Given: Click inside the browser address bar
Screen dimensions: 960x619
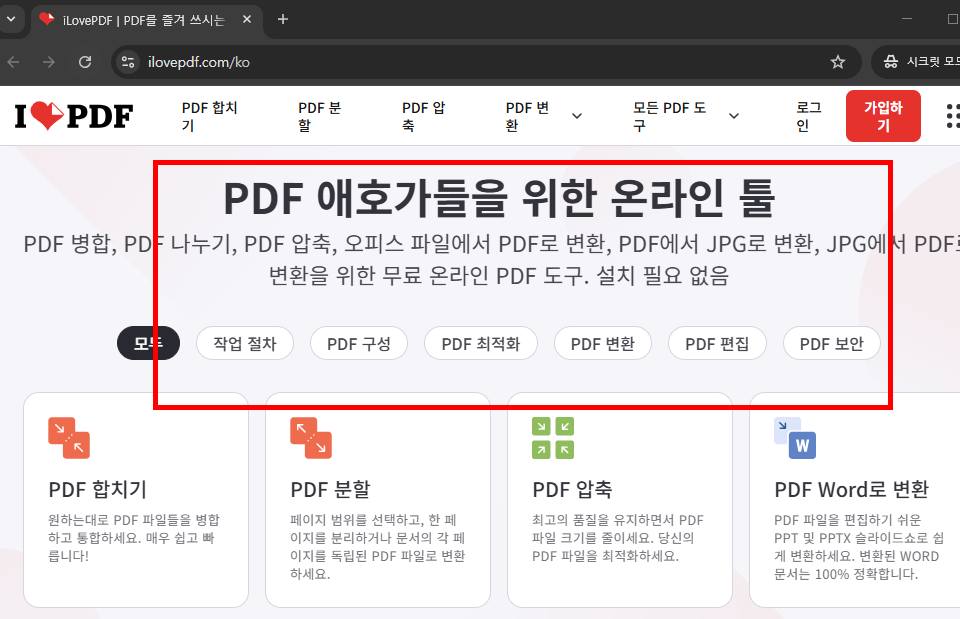Looking at the screenshot, I should (x=300, y=61).
